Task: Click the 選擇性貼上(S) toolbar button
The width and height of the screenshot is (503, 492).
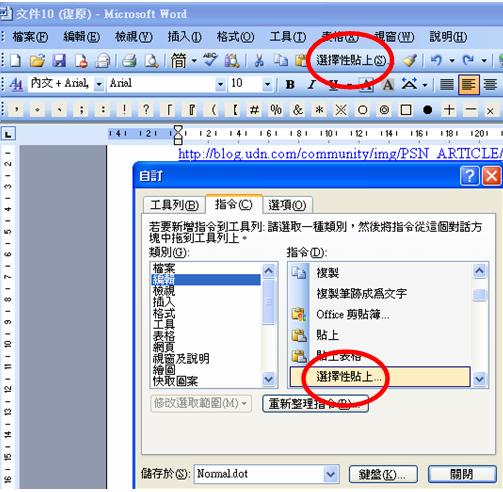Action: 351,60
